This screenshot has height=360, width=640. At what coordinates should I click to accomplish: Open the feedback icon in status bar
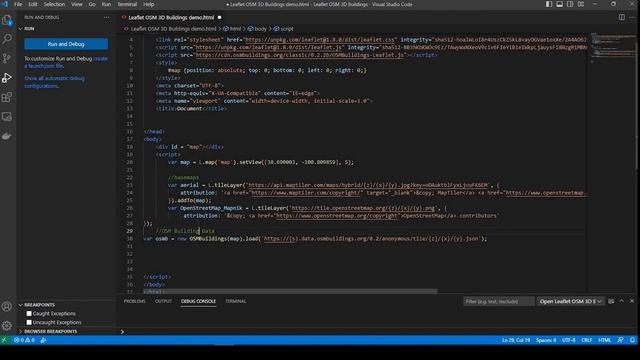tap(620, 340)
